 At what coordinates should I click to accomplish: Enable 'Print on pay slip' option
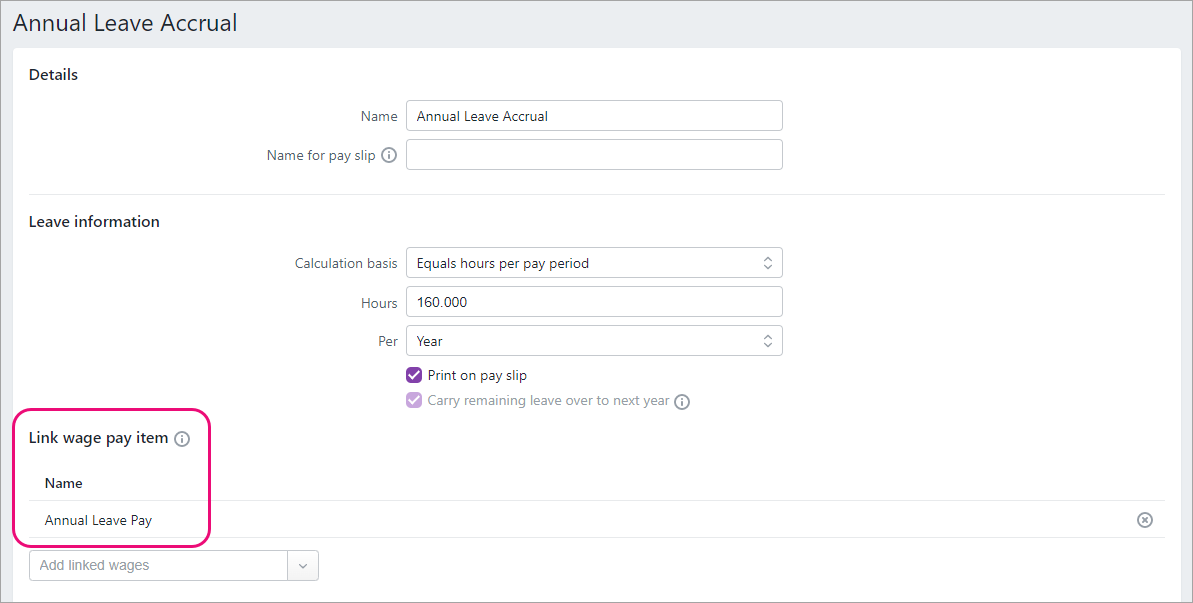click(x=413, y=375)
